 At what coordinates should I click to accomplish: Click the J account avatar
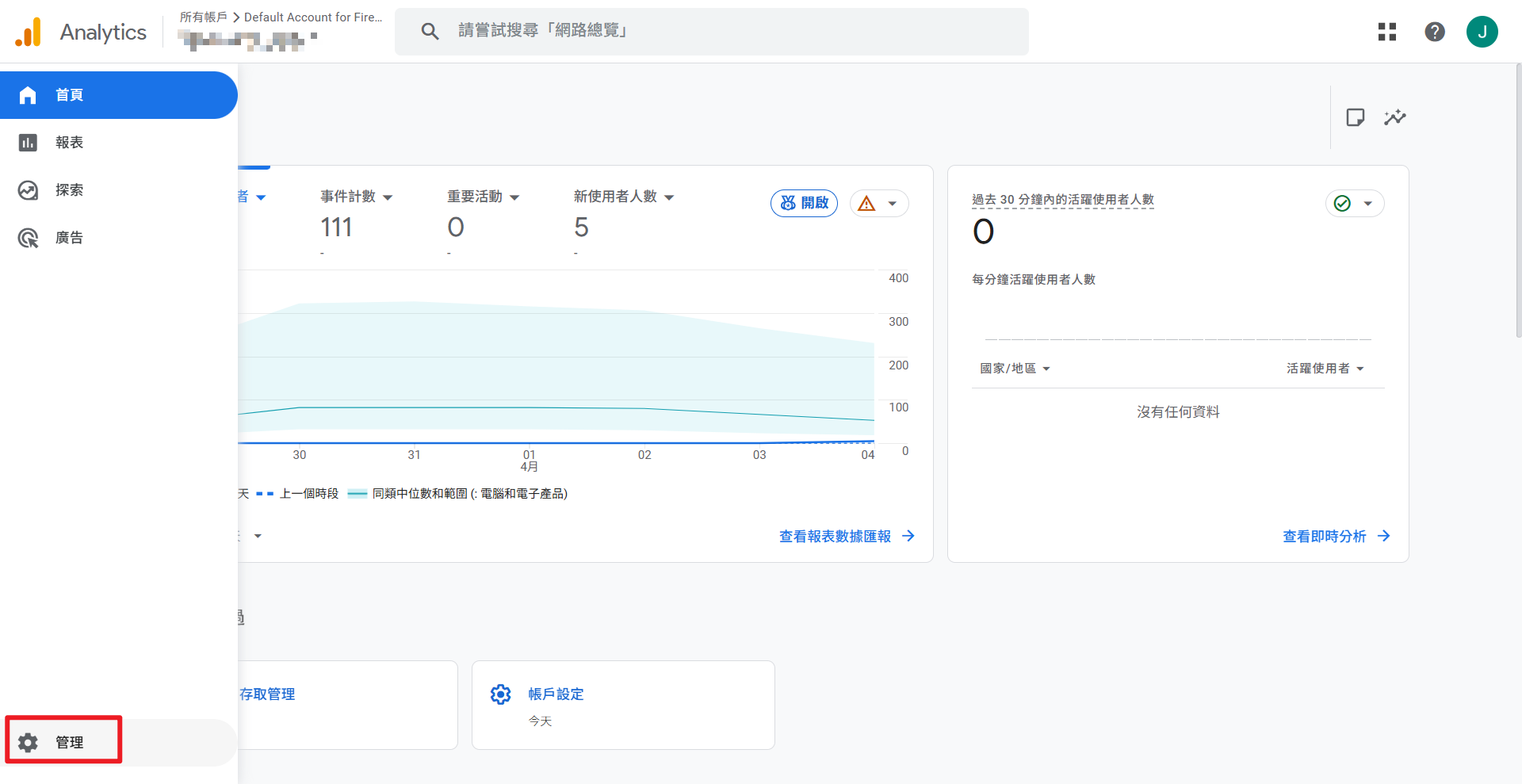(x=1482, y=32)
